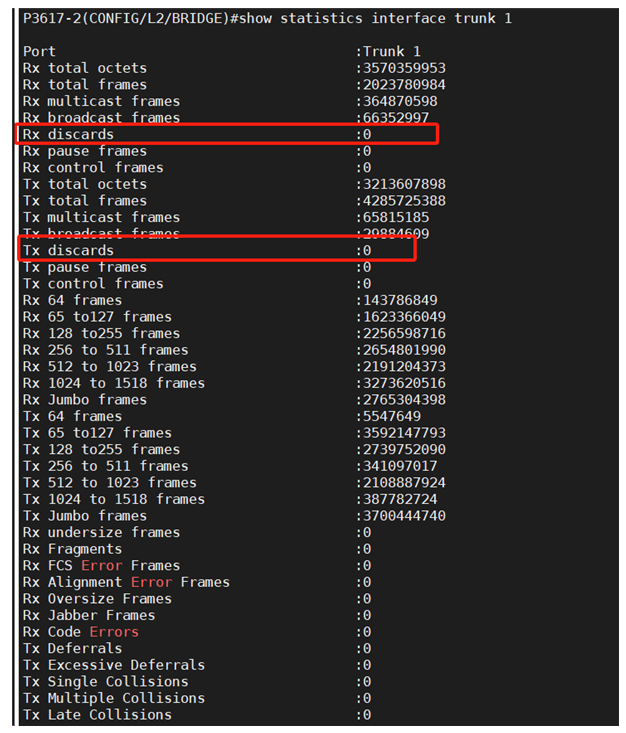Click the red Error word in Rx FCS line
The image size is (626, 733).
(102, 566)
